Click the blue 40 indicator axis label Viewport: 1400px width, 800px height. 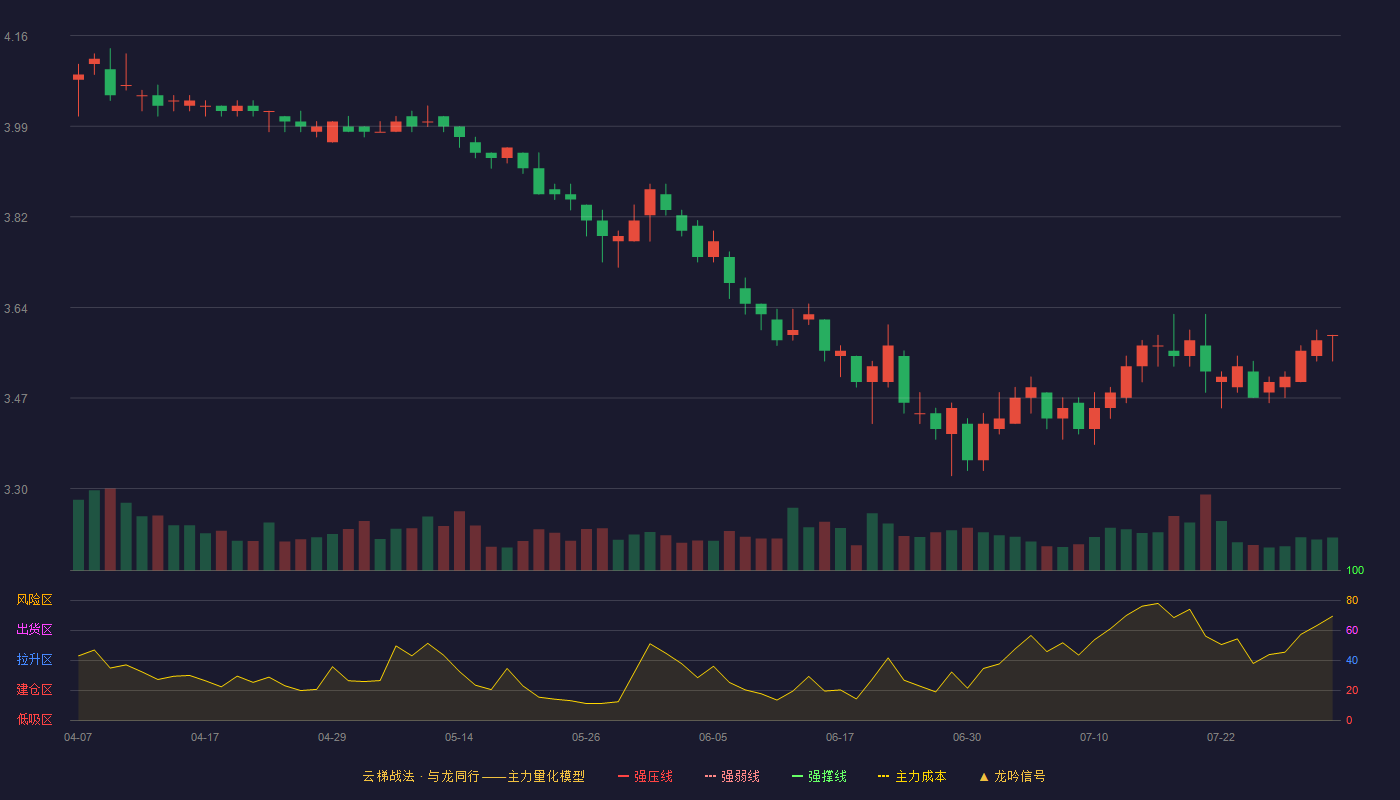point(1352,660)
